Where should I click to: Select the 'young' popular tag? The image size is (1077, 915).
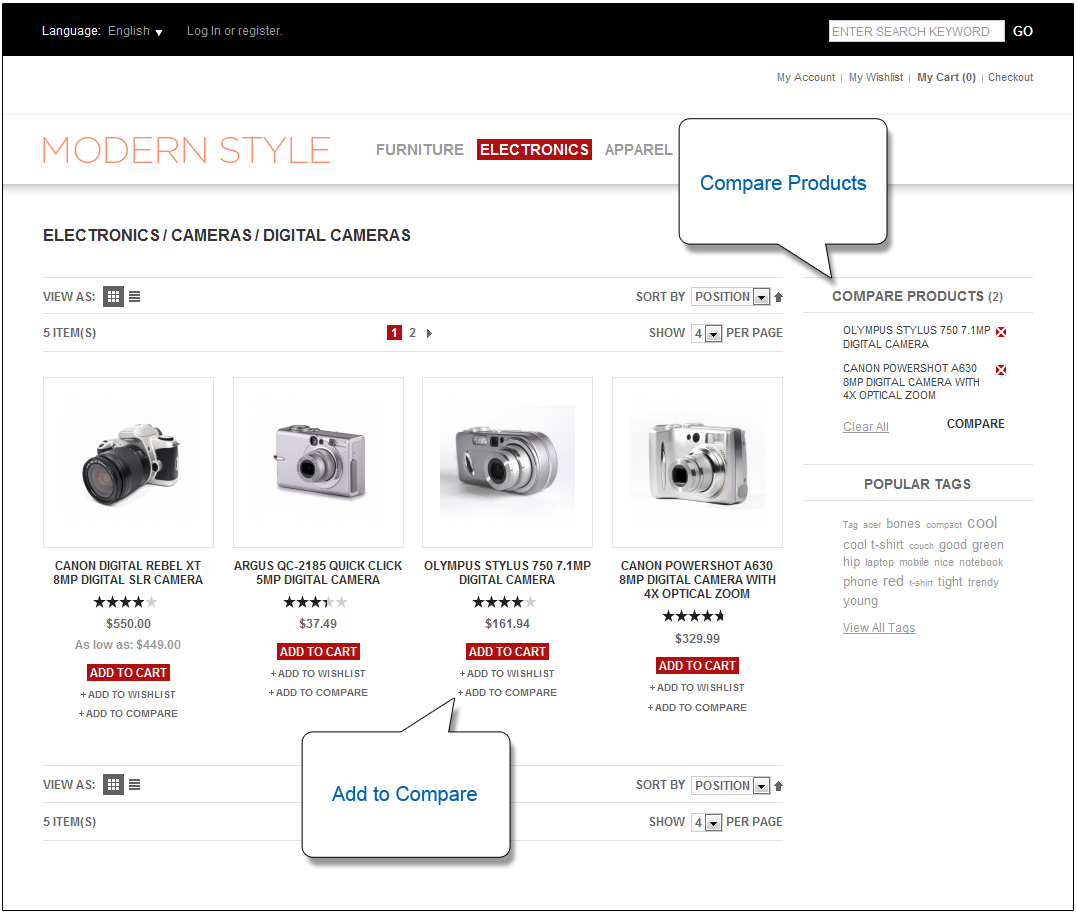[860, 601]
